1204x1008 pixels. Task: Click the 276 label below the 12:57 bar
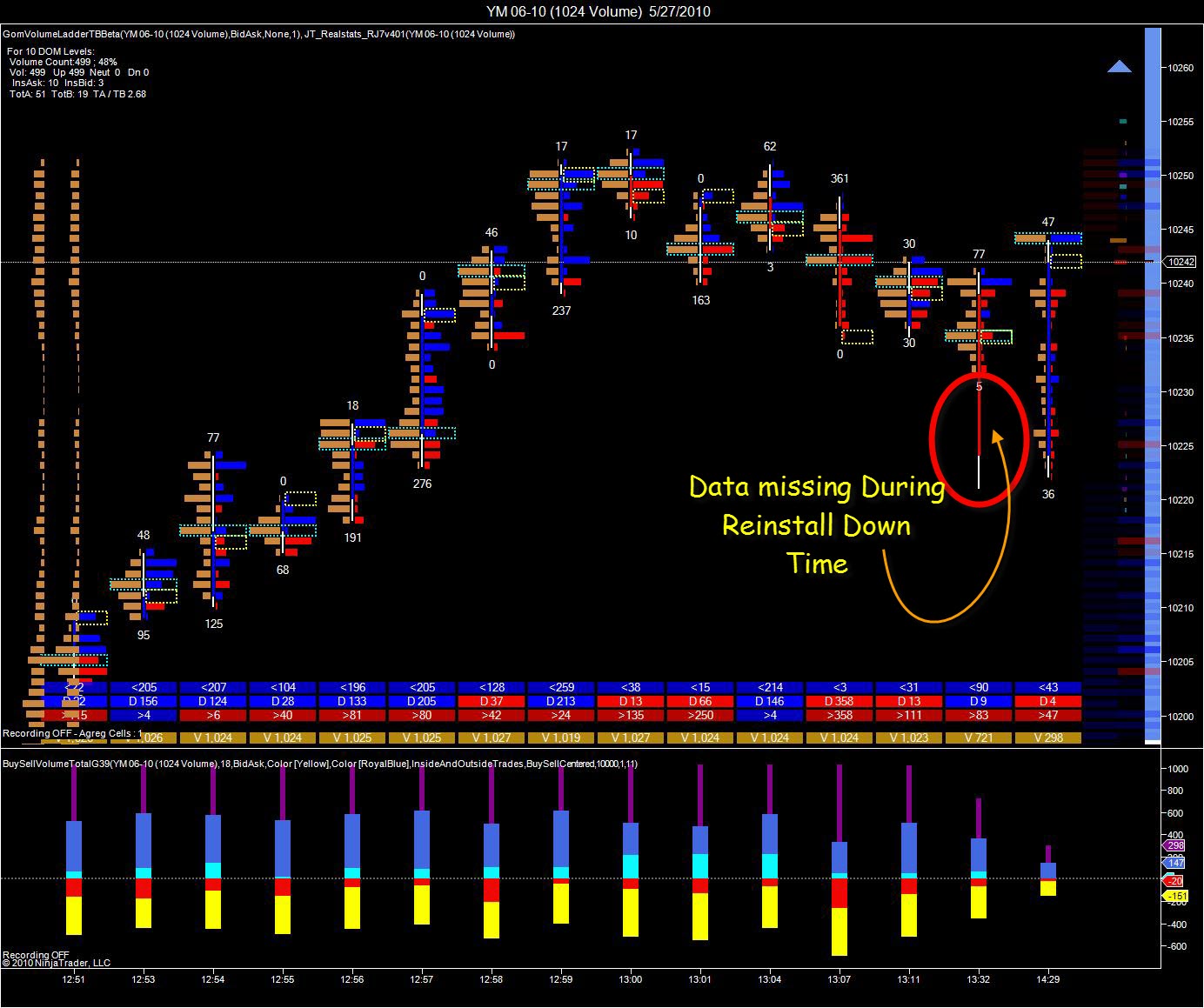click(x=422, y=484)
